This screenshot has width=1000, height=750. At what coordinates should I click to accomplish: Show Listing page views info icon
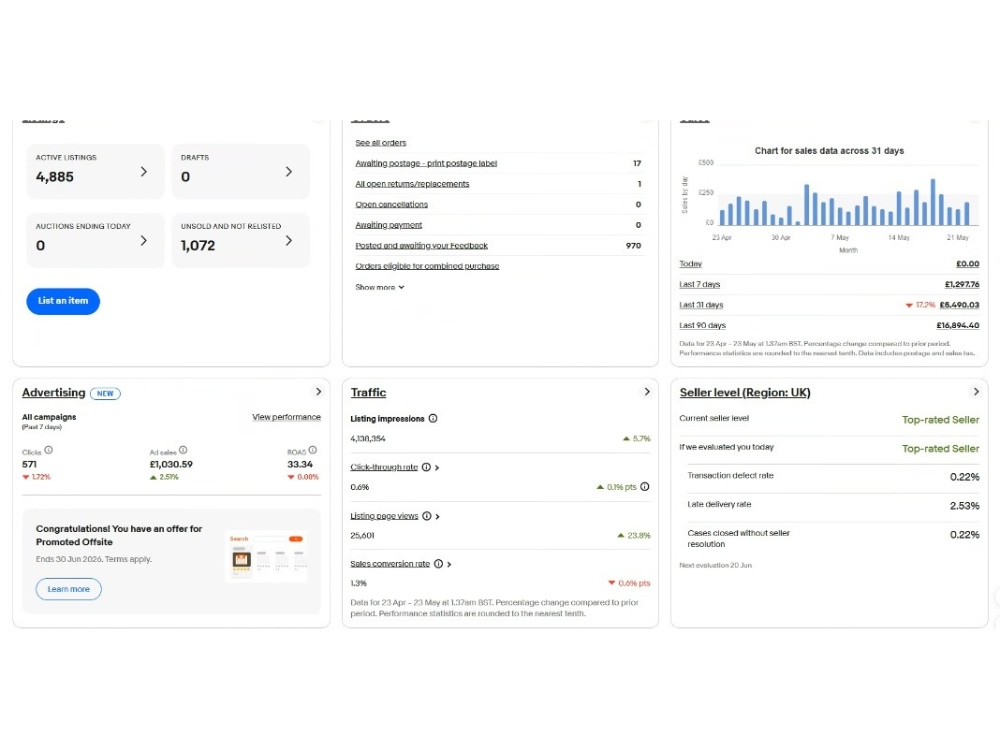tap(427, 516)
